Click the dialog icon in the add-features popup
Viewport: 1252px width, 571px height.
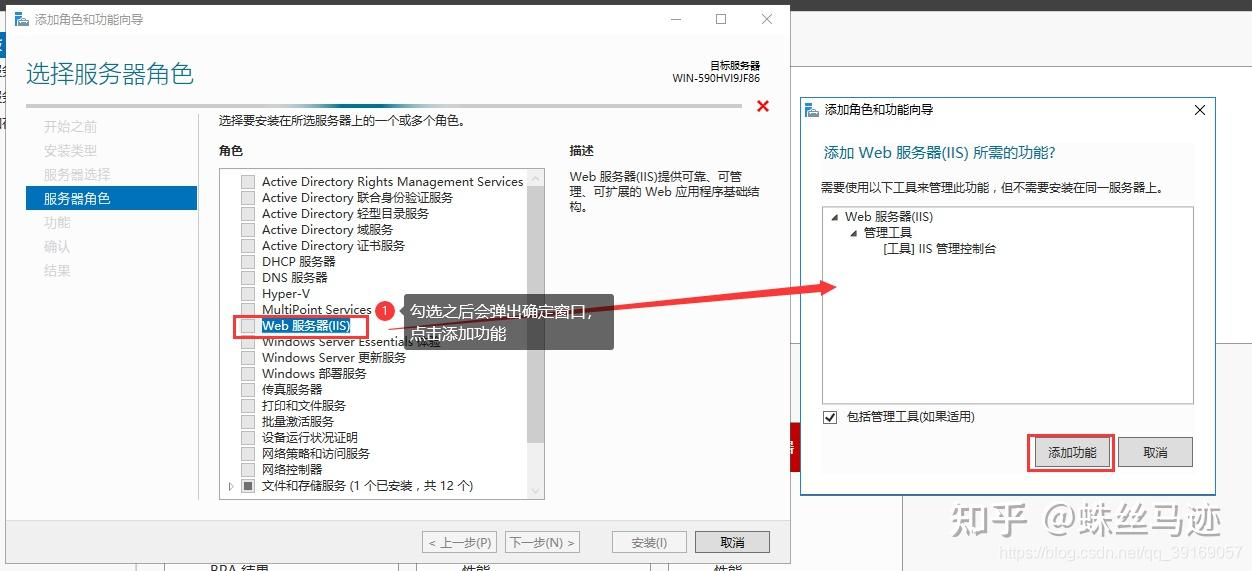coord(813,110)
